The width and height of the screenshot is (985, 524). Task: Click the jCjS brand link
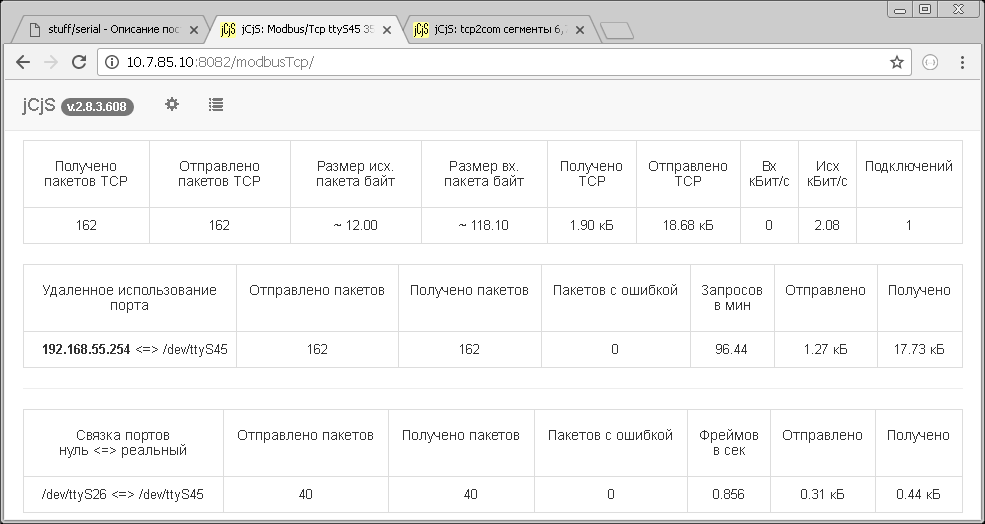39,105
